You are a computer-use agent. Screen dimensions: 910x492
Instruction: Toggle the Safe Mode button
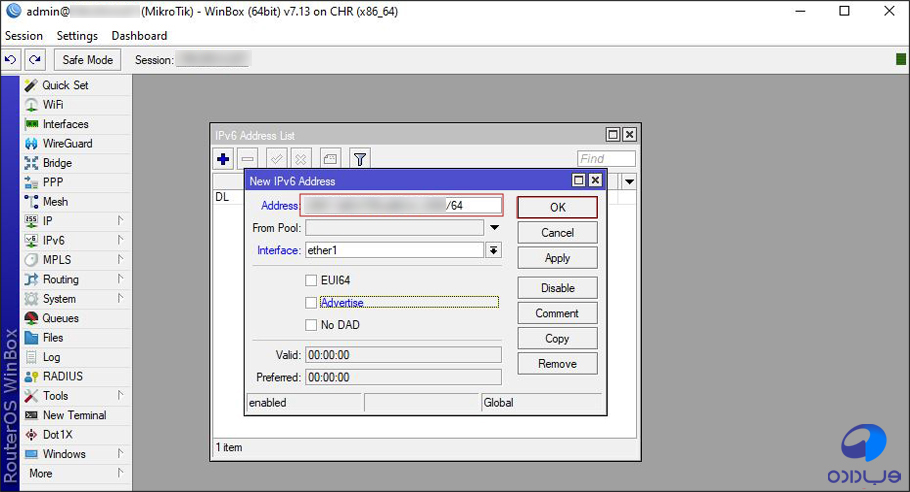pyautogui.click(x=88, y=60)
